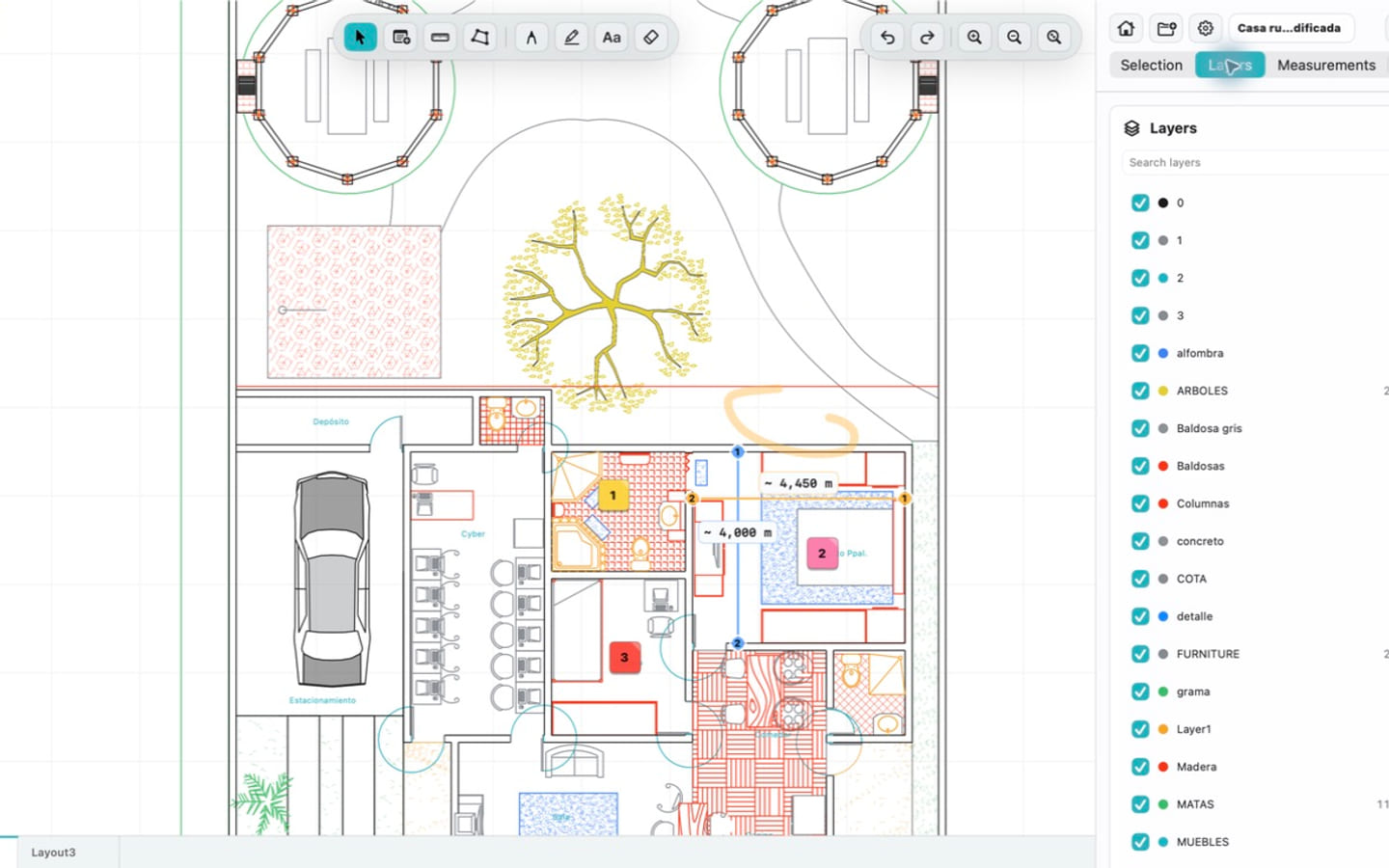This screenshot has width=1389, height=868.
Task: Disable the Columnas layer checkbox
Action: click(x=1140, y=503)
